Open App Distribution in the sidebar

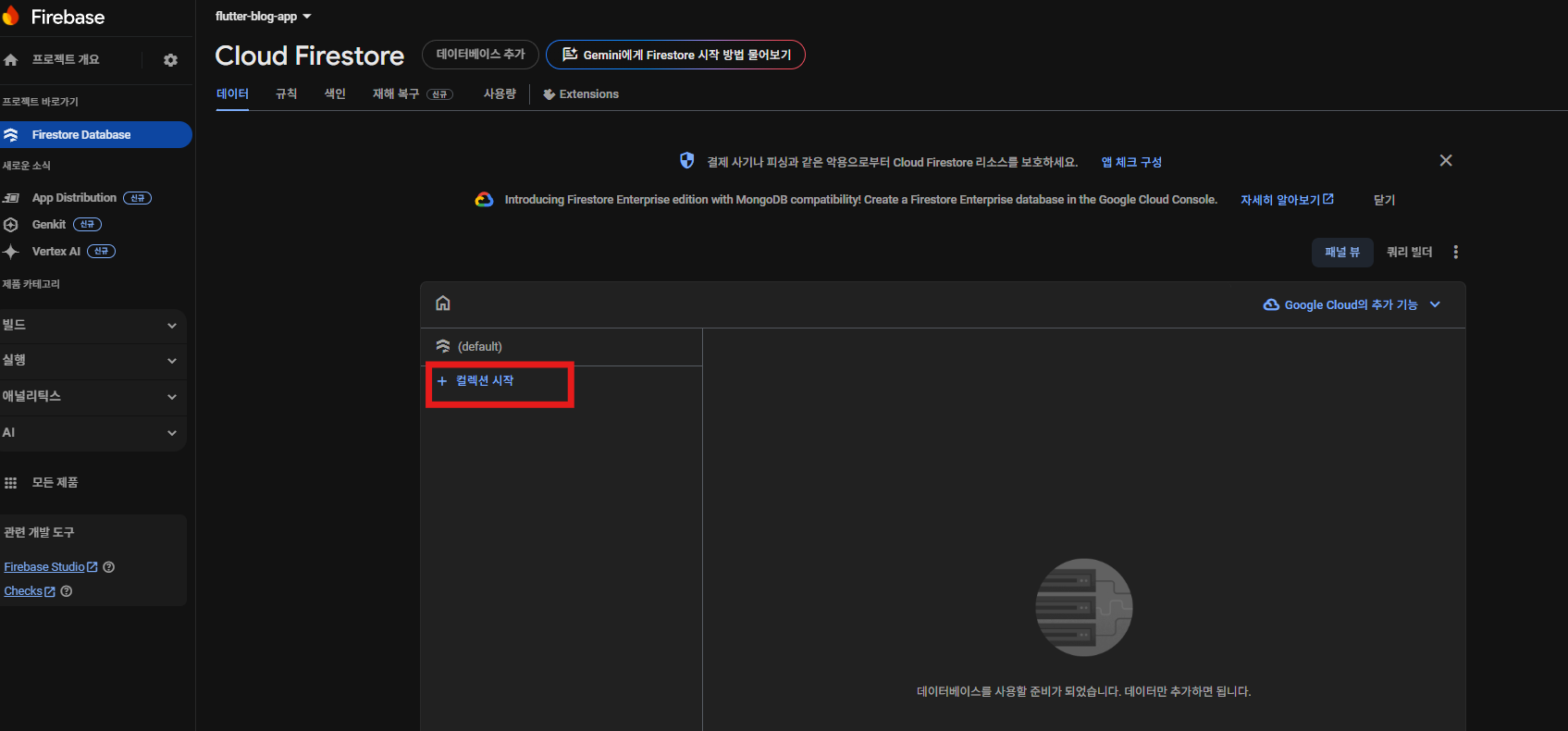pos(74,198)
